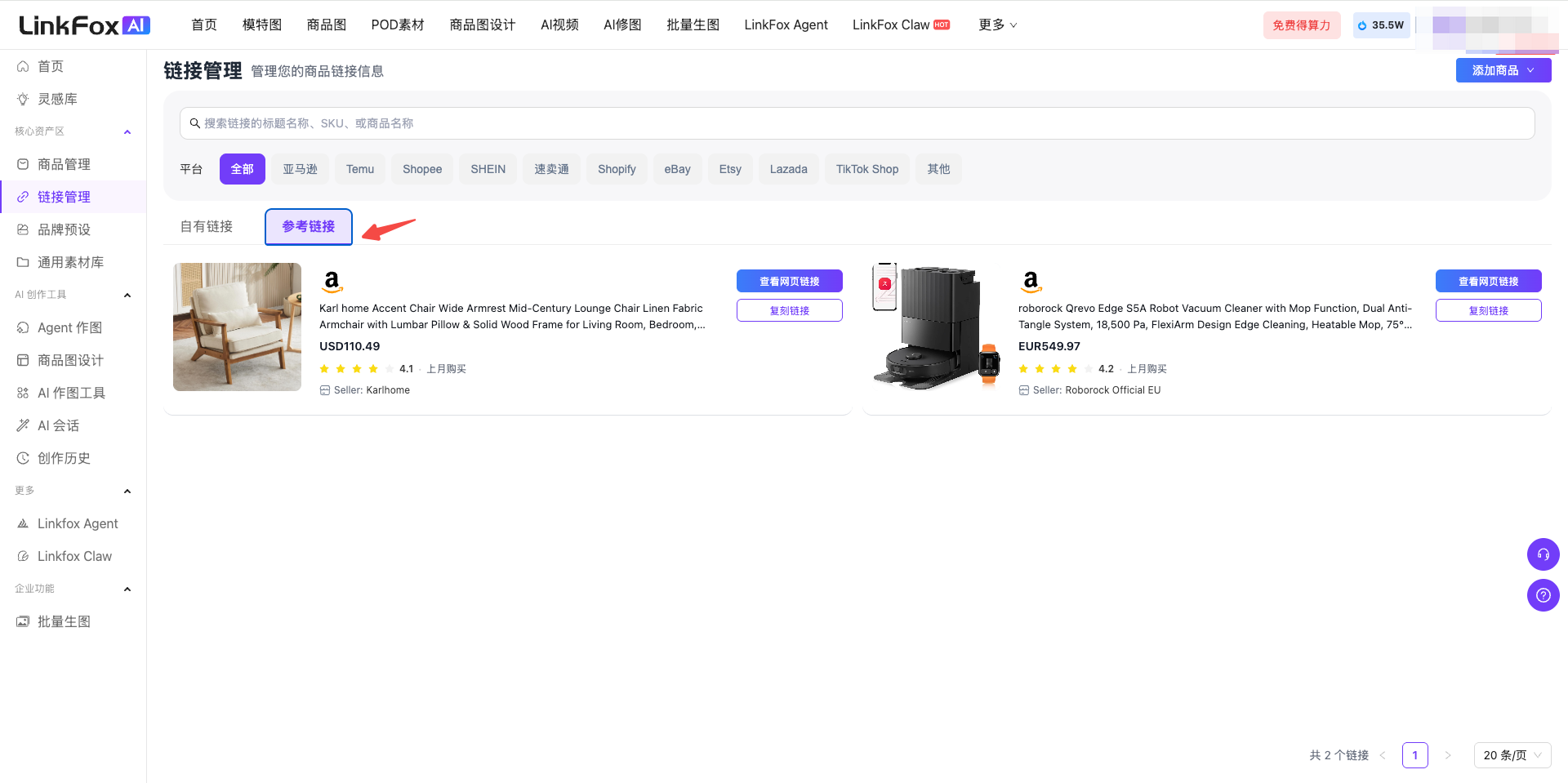
Task: Open 模特图 in top navigation
Action: click(262, 25)
